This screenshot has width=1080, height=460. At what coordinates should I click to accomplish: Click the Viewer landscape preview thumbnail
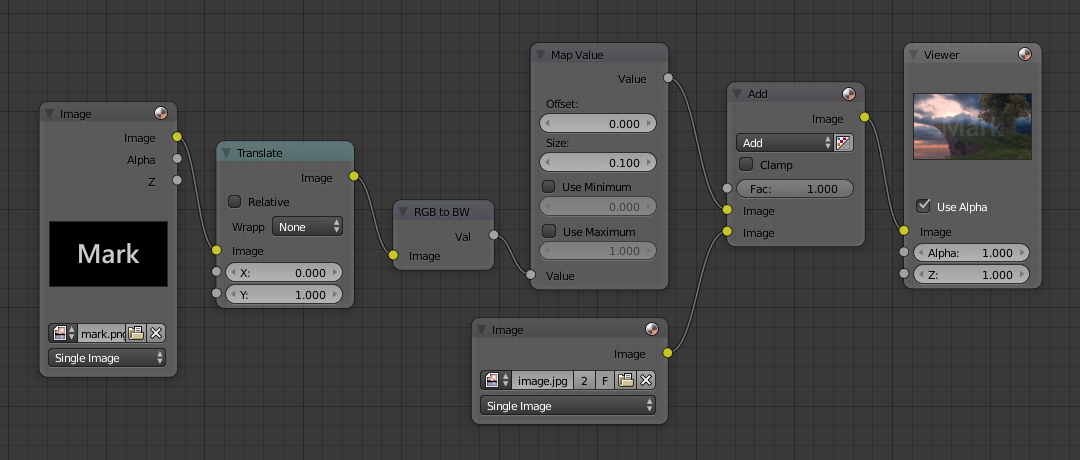pos(972,127)
